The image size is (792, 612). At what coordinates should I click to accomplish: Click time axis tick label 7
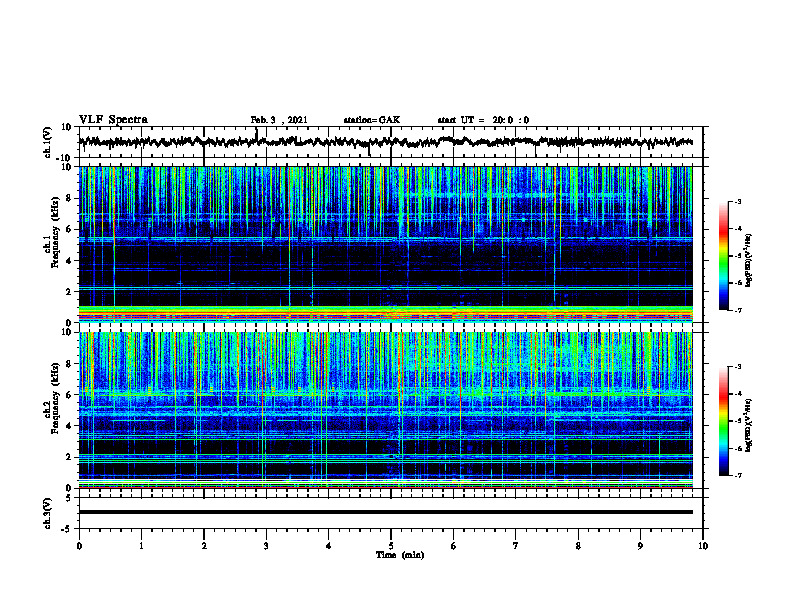pos(516,546)
